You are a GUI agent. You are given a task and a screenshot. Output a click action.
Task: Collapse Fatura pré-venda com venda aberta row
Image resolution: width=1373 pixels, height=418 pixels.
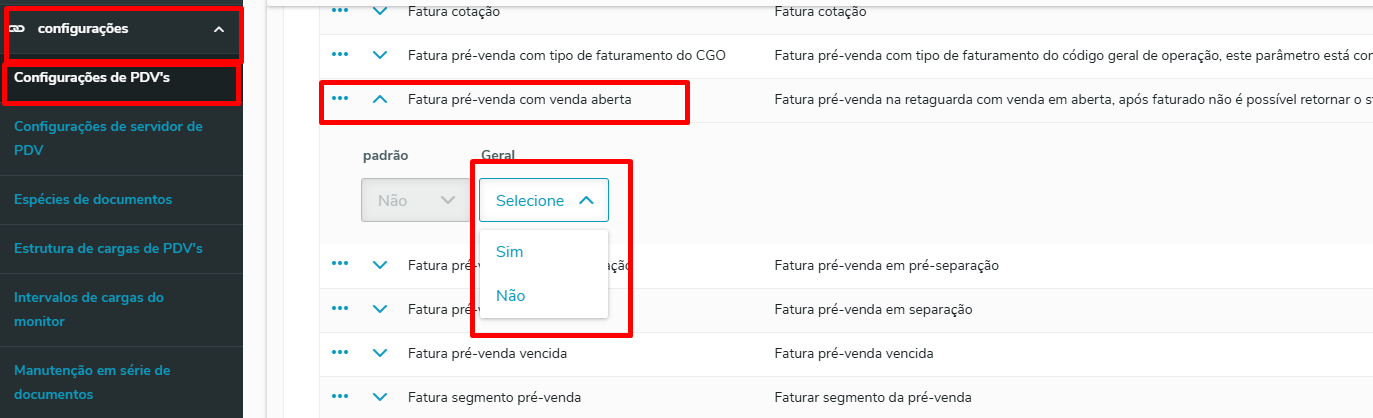point(379,99)
